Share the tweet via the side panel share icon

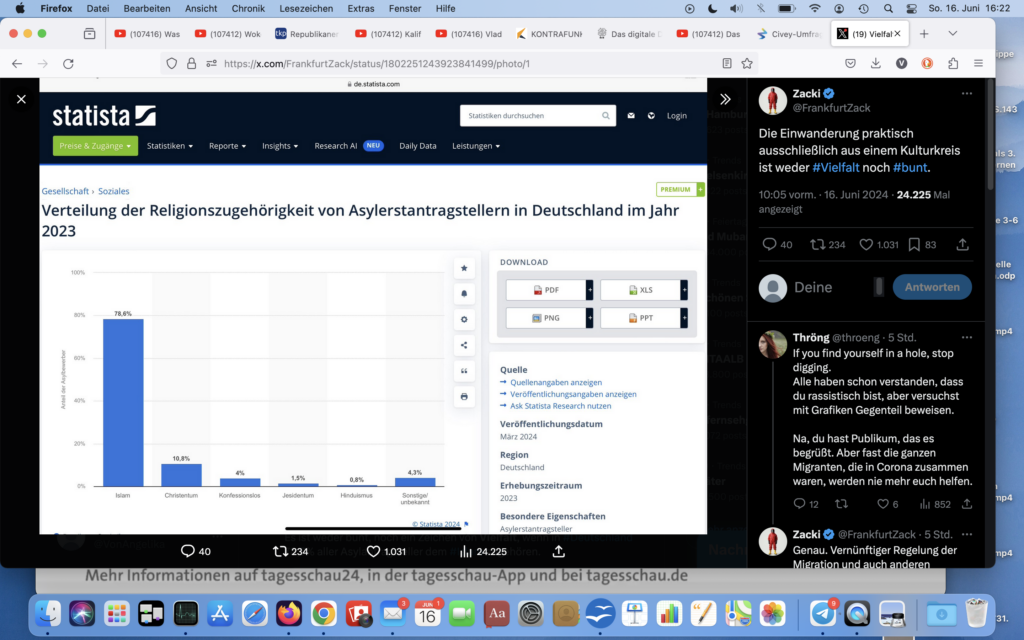pyautogui.click(x=962, y=244)
